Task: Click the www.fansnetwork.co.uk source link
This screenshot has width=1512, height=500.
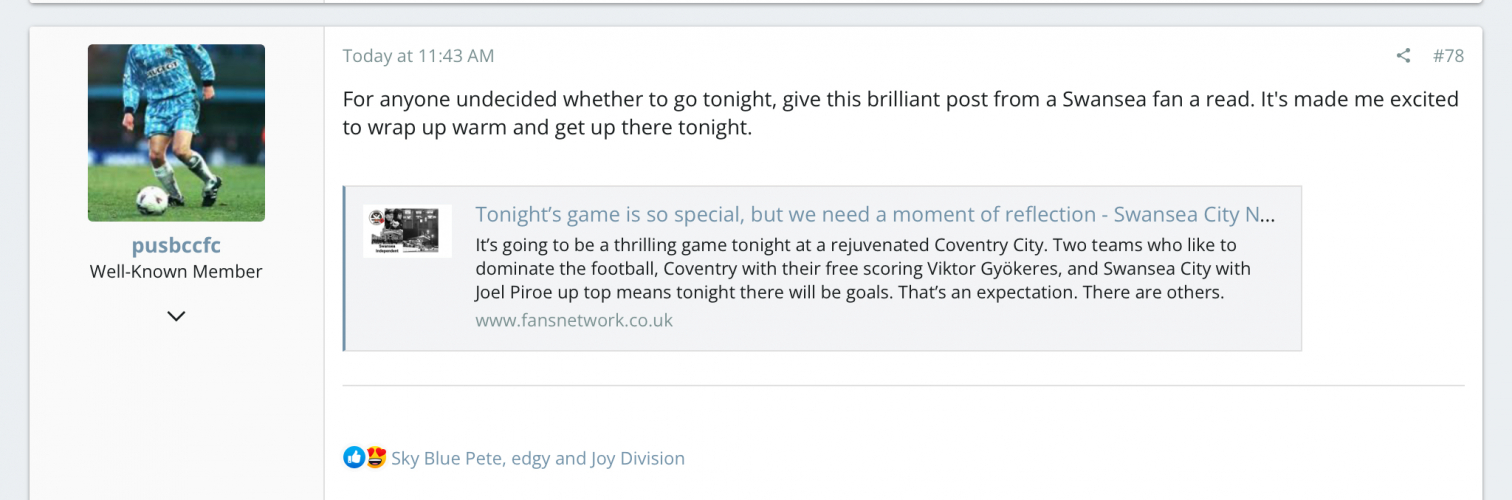Action: [x=574, y=321]
